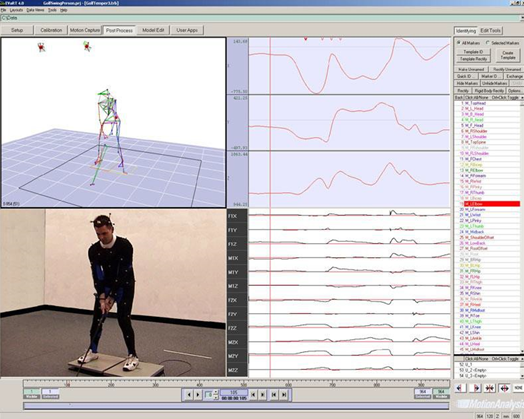This screenshot has width=524, height=419.
Task: Click the Quick ID button
Action: [465, 76]
